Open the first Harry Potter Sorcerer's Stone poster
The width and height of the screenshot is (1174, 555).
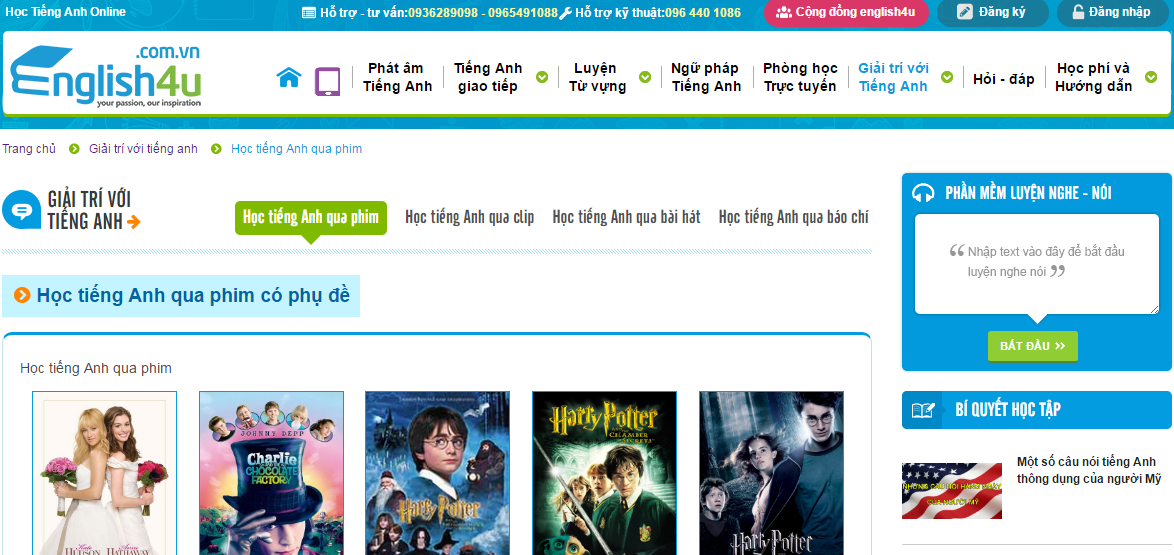point(437,473)
